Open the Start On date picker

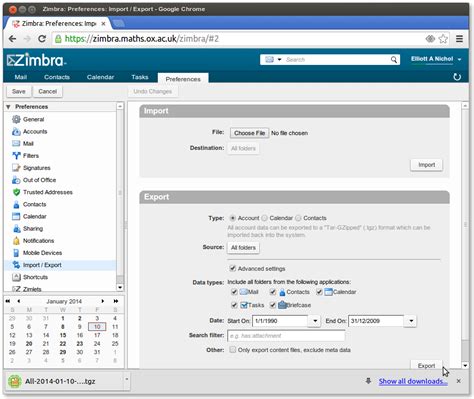315,321
